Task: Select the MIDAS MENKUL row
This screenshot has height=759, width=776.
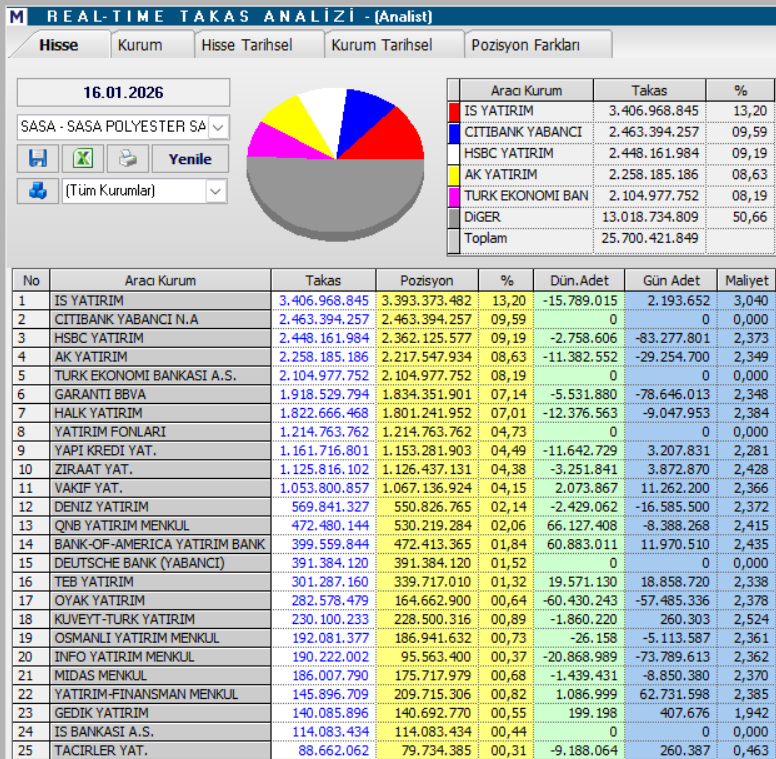Action: (x=394, y=676)
